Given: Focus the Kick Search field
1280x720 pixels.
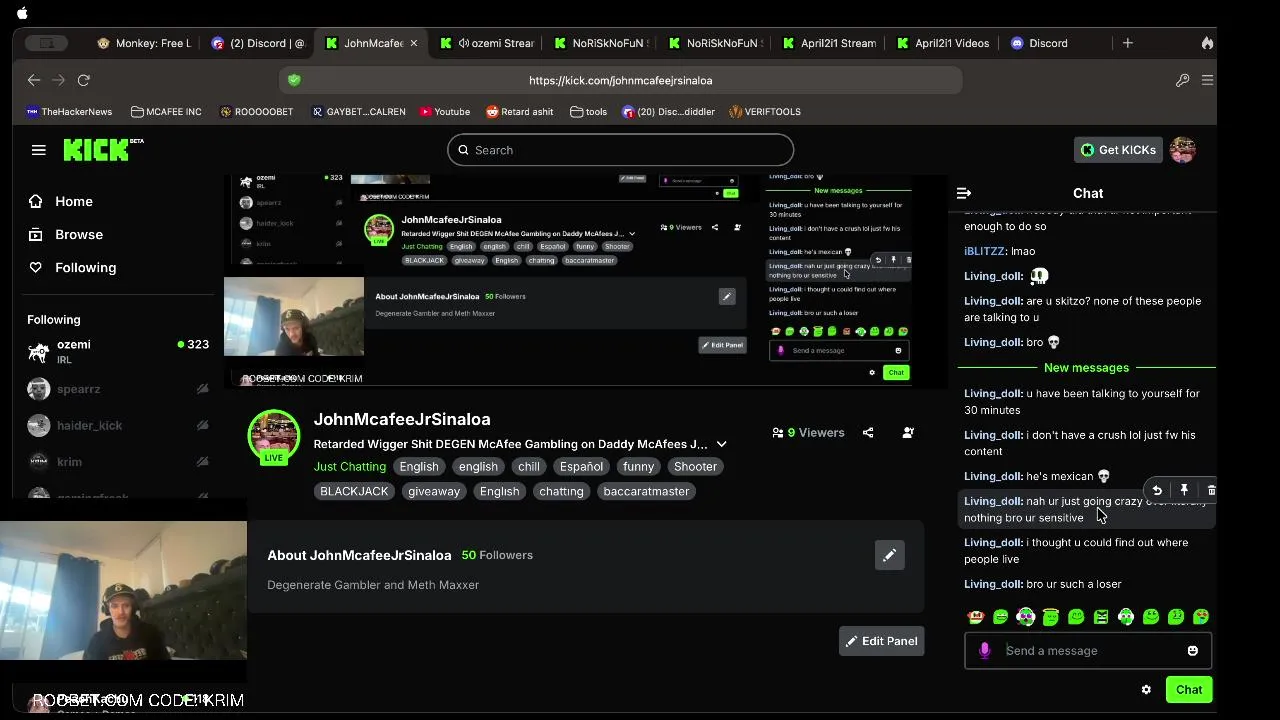Looking at the screenshot, I should pyautogui.click(x=620, y=150).
